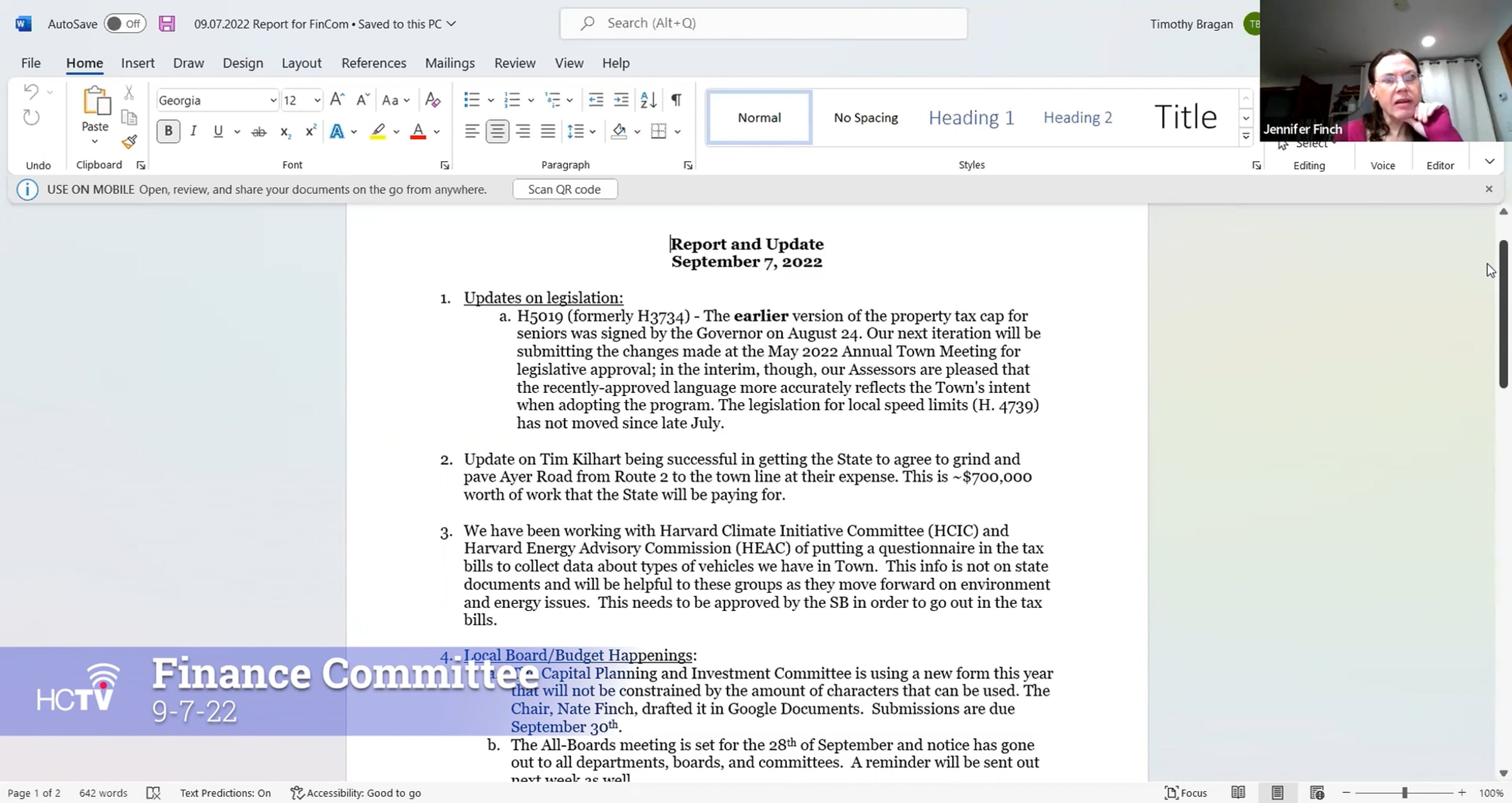Open the highlight color dropdown arrow

coord(396,132)
